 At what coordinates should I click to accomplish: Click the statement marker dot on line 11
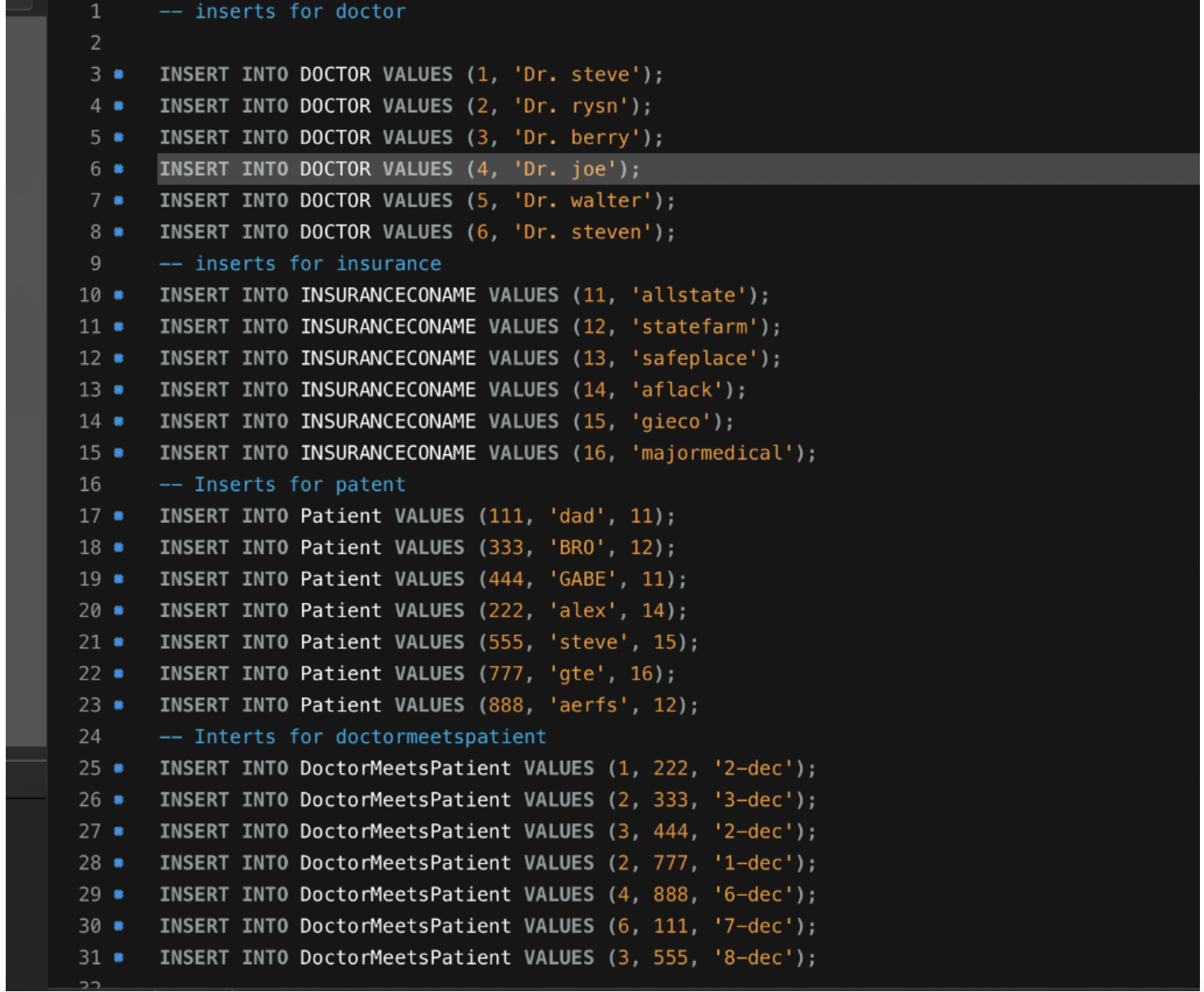[x=119, y=326]
